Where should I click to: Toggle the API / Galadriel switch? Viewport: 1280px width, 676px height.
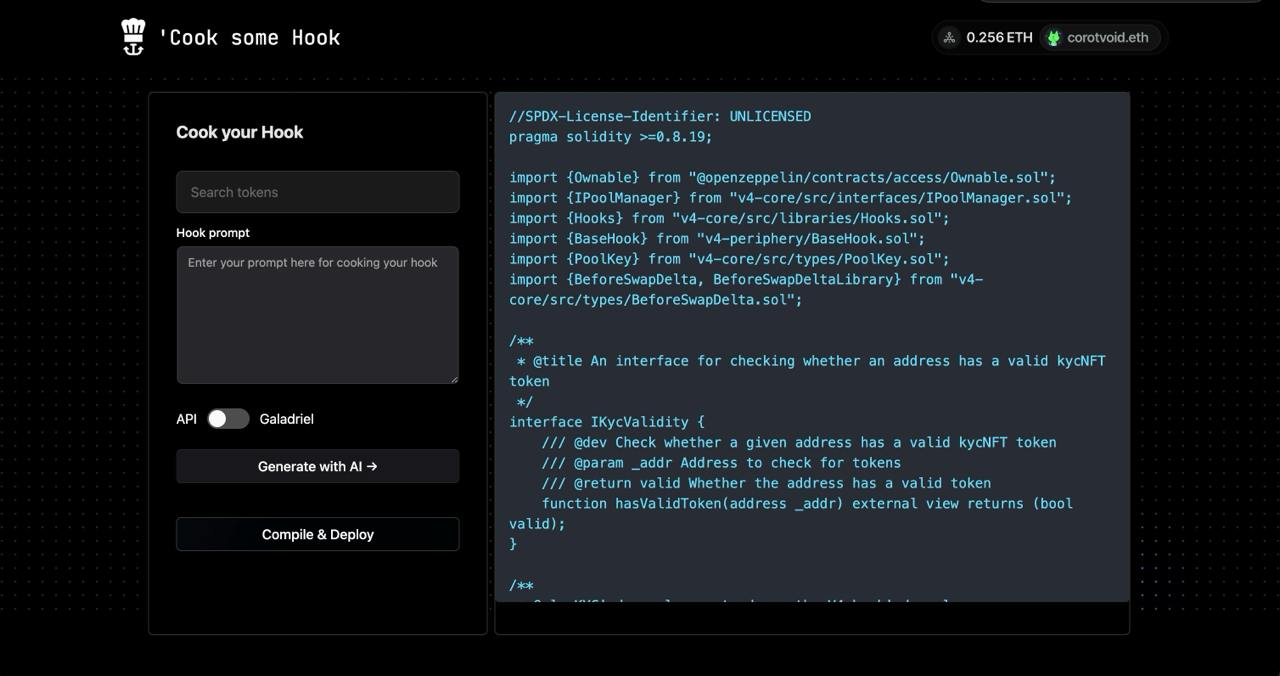[228, 419]
